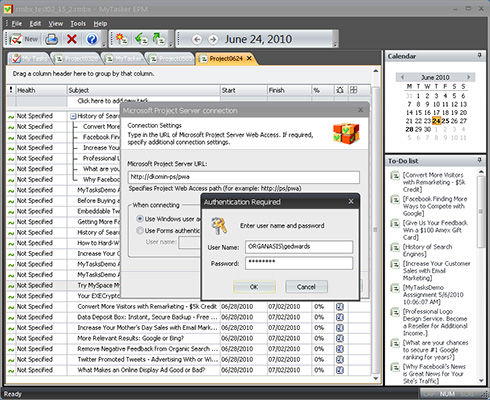This screenshot has width=490, height=400.
Task: Click the bell reminder column header
Action: point(340,90)
